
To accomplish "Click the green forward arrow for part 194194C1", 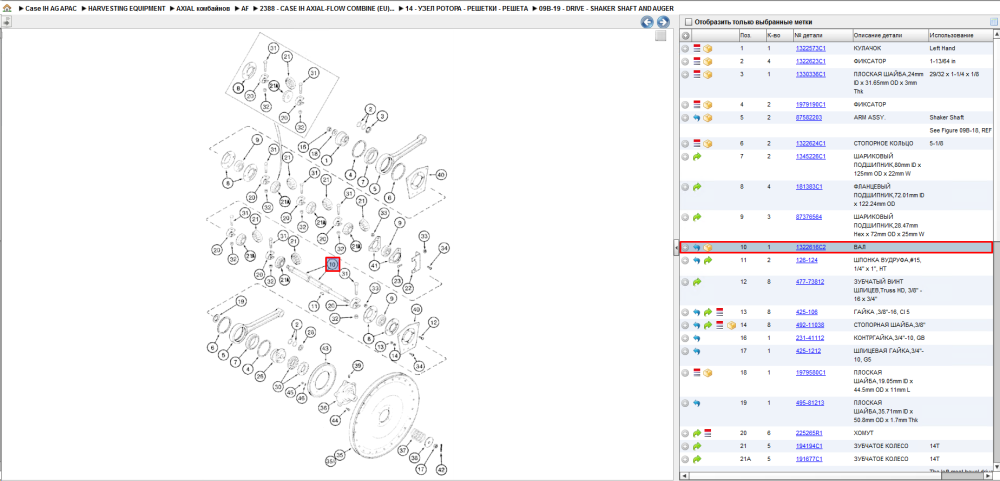I will click(x=697, y=446).
